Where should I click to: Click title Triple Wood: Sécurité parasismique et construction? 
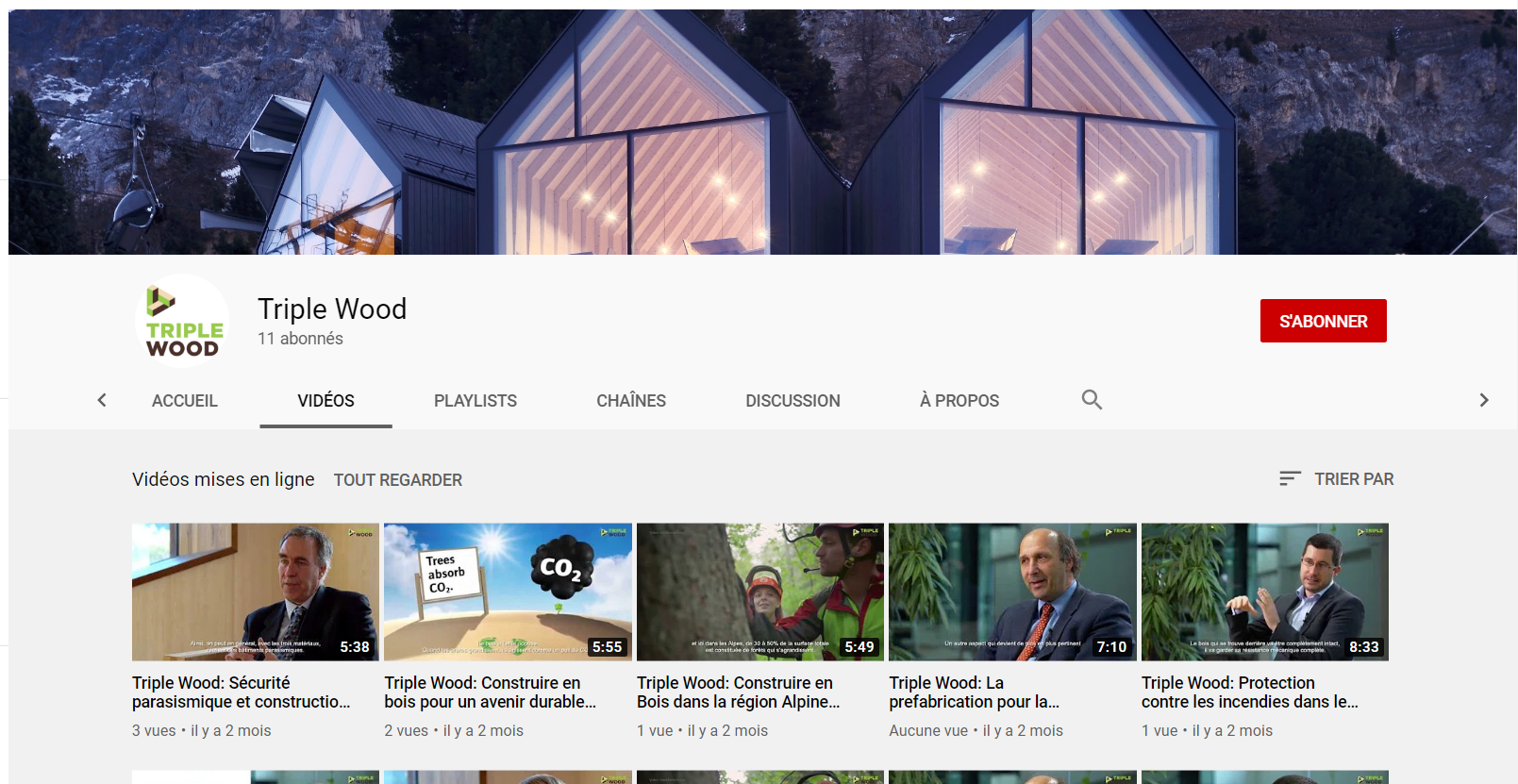[x=242, y=692]
